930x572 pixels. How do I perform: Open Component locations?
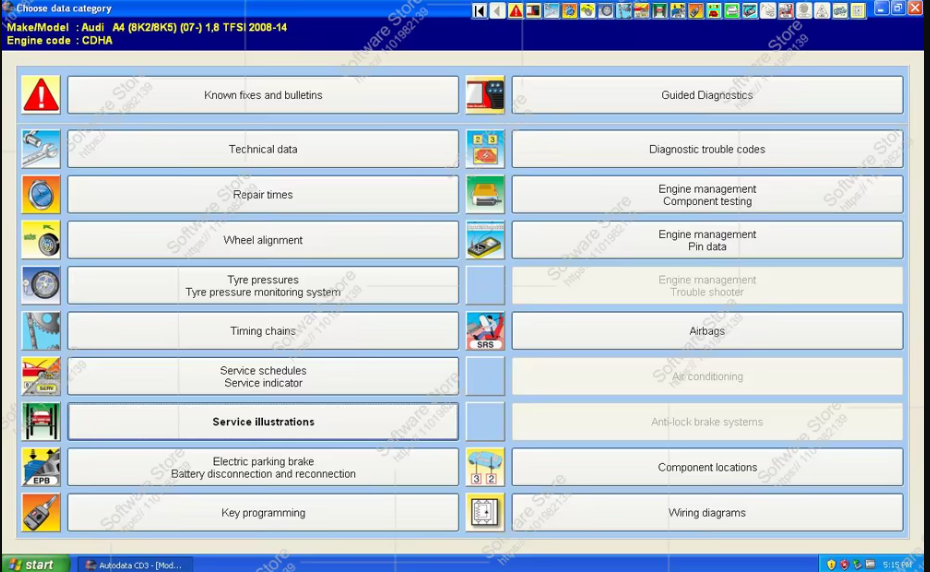click(x=707, y=467)
